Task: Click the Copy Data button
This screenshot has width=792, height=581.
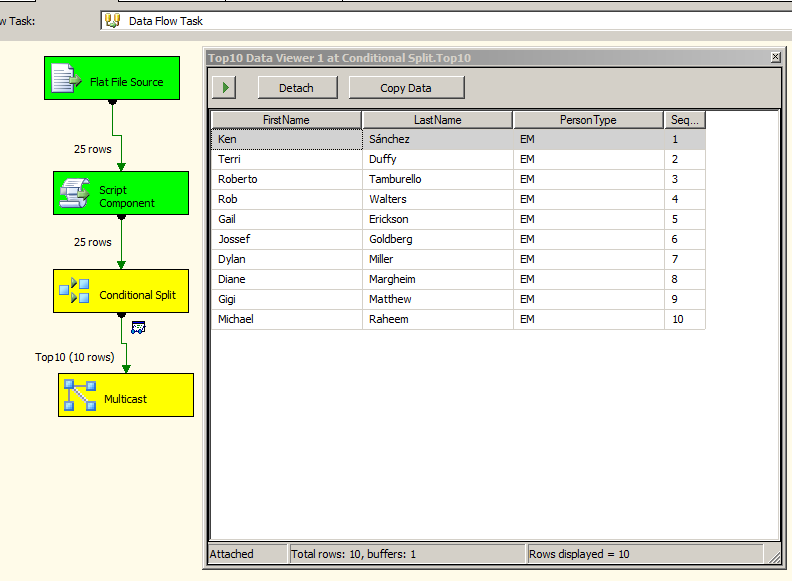Action: 406,88
